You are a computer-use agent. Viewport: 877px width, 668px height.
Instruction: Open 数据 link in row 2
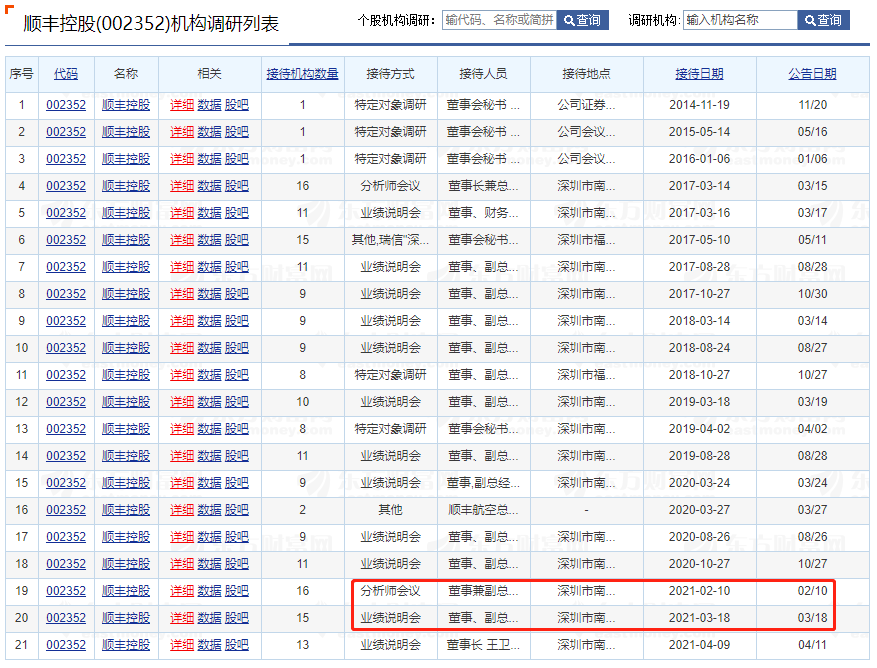pyautogui.click(x=209, y=132)
